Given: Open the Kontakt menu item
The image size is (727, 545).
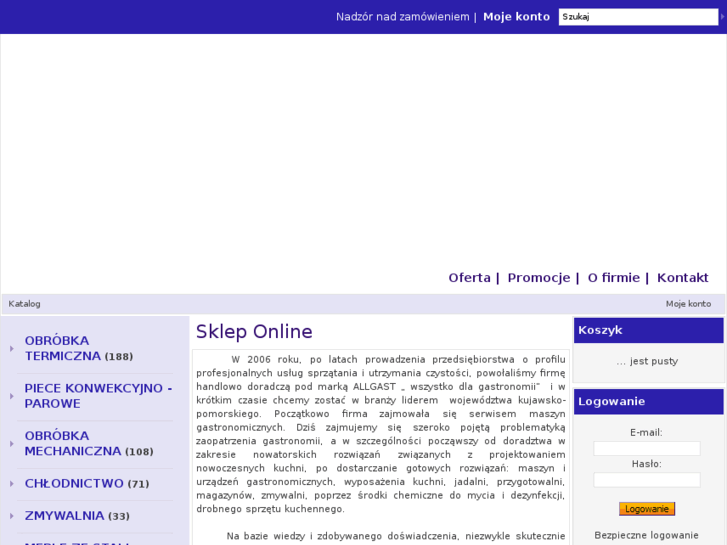Looking at the screenshot, I should coord(682,277).
